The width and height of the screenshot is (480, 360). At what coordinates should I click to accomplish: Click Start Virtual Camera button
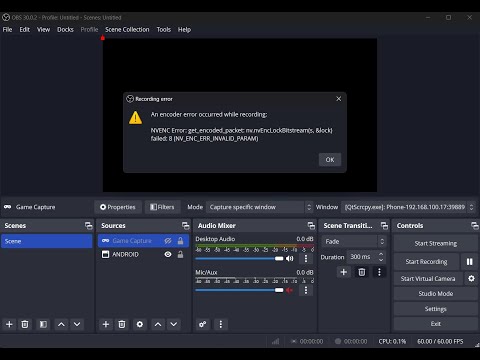(428, 278)
